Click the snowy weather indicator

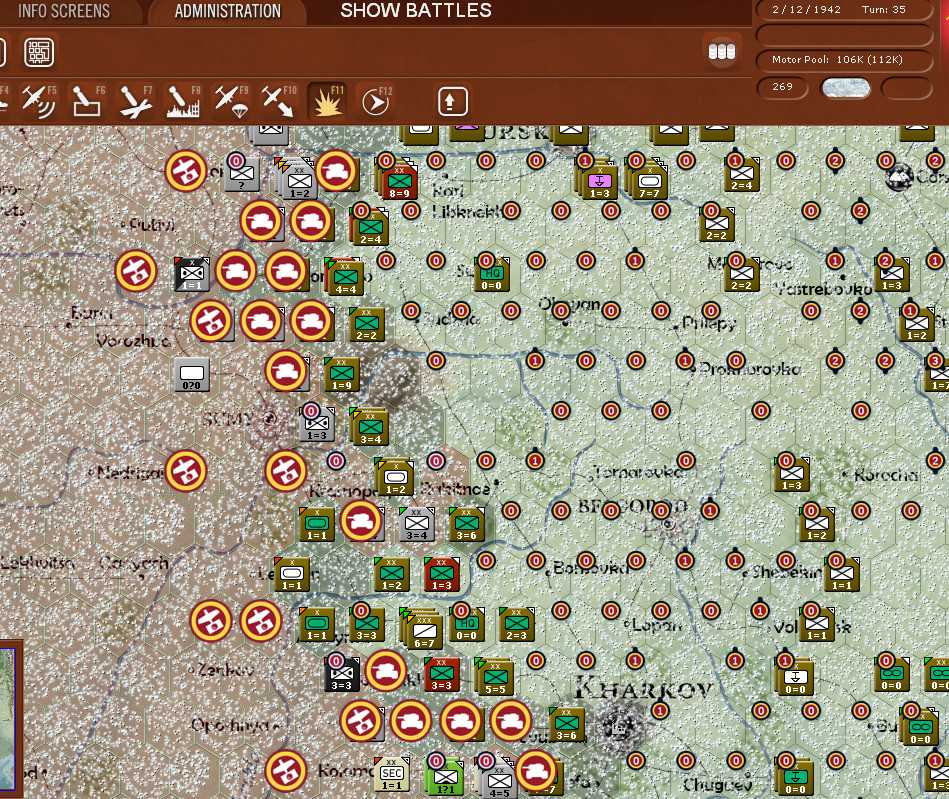(x=846, y=88)
